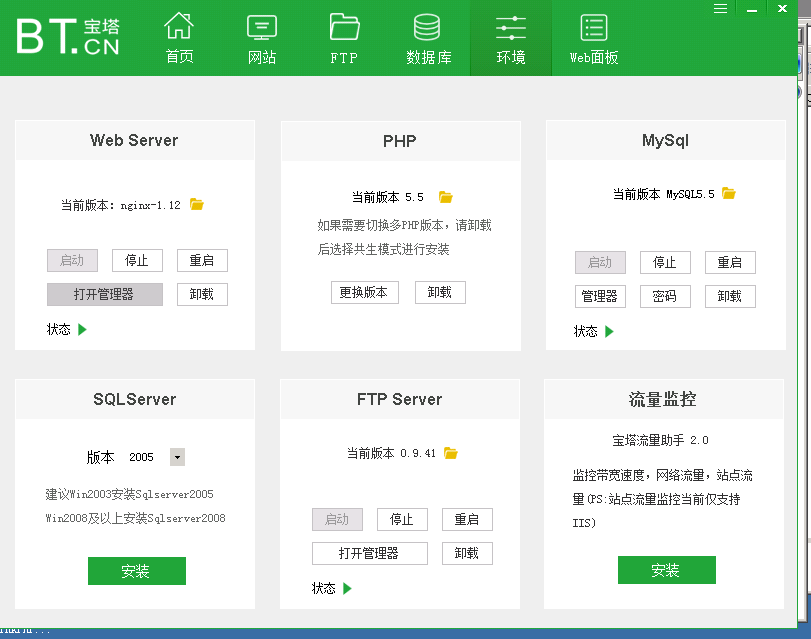Click text Win2008及以上安装Sqlserver2008
Viewport: 811px width, 639px height.
136,518
